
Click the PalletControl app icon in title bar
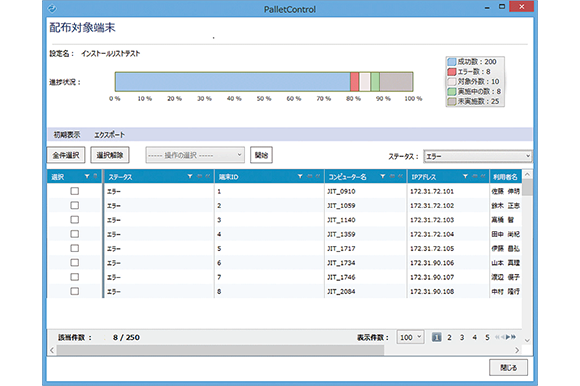click(x=52, y=9)
